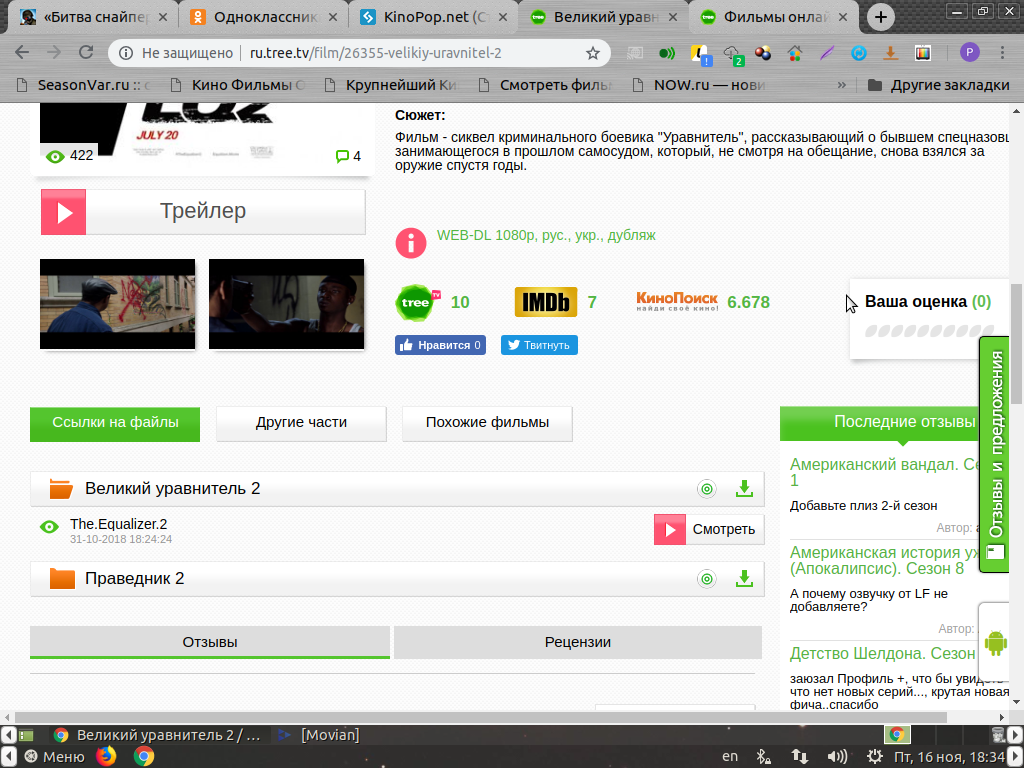Collapse the Великий уравнитель 2 folder
The width and height of the screenshot is (1024, 768).
[x=62, y=489]
